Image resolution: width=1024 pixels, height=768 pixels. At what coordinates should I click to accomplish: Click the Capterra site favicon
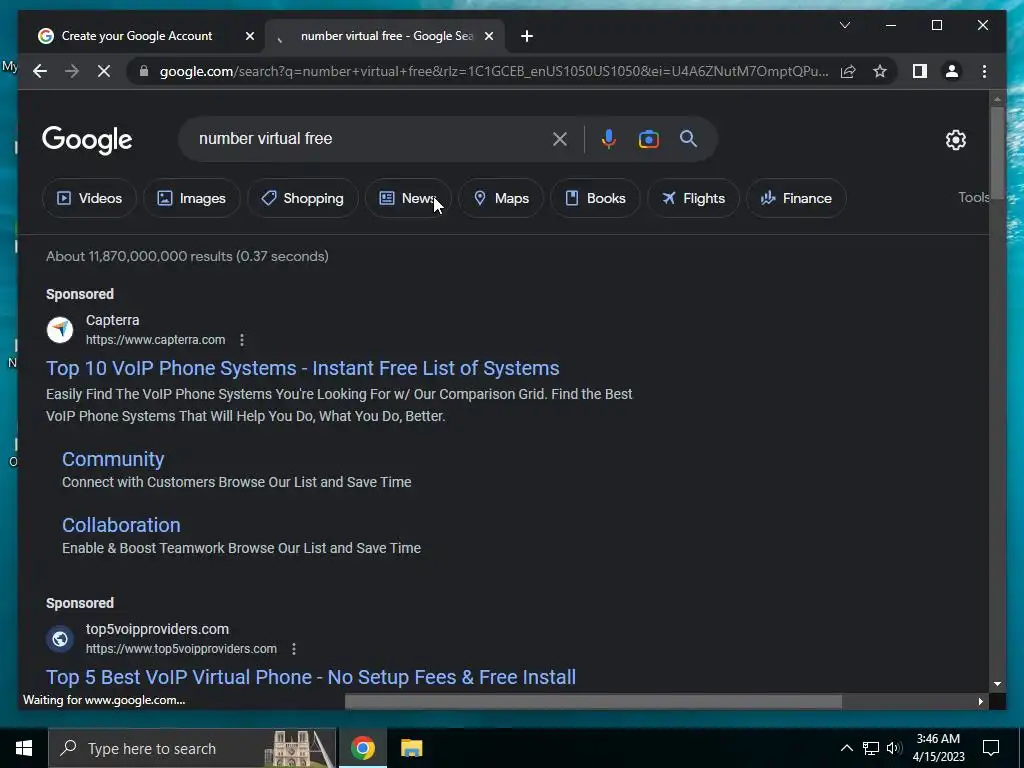(60, 329)
